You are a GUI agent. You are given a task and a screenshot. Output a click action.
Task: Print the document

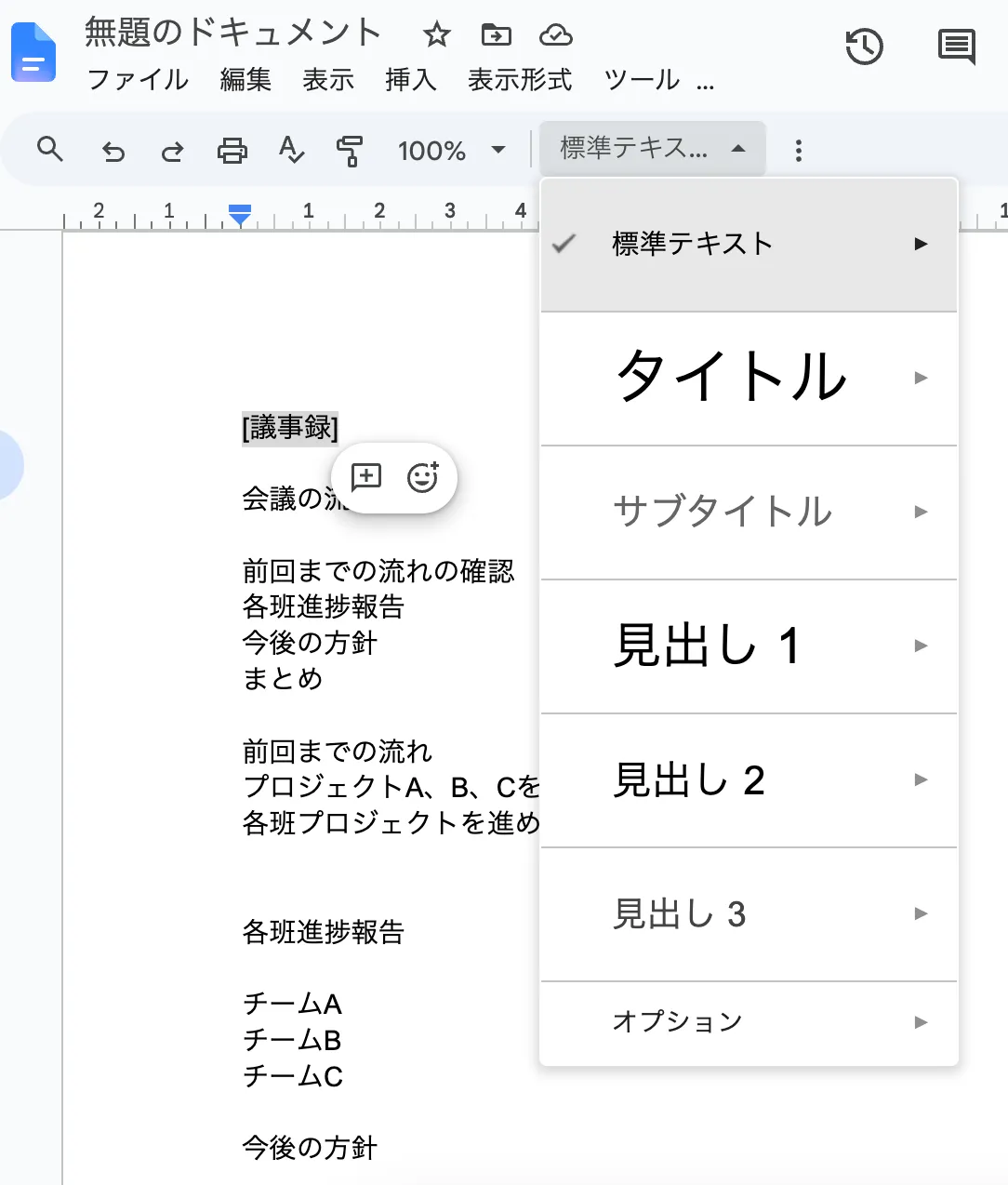(232, 151)
